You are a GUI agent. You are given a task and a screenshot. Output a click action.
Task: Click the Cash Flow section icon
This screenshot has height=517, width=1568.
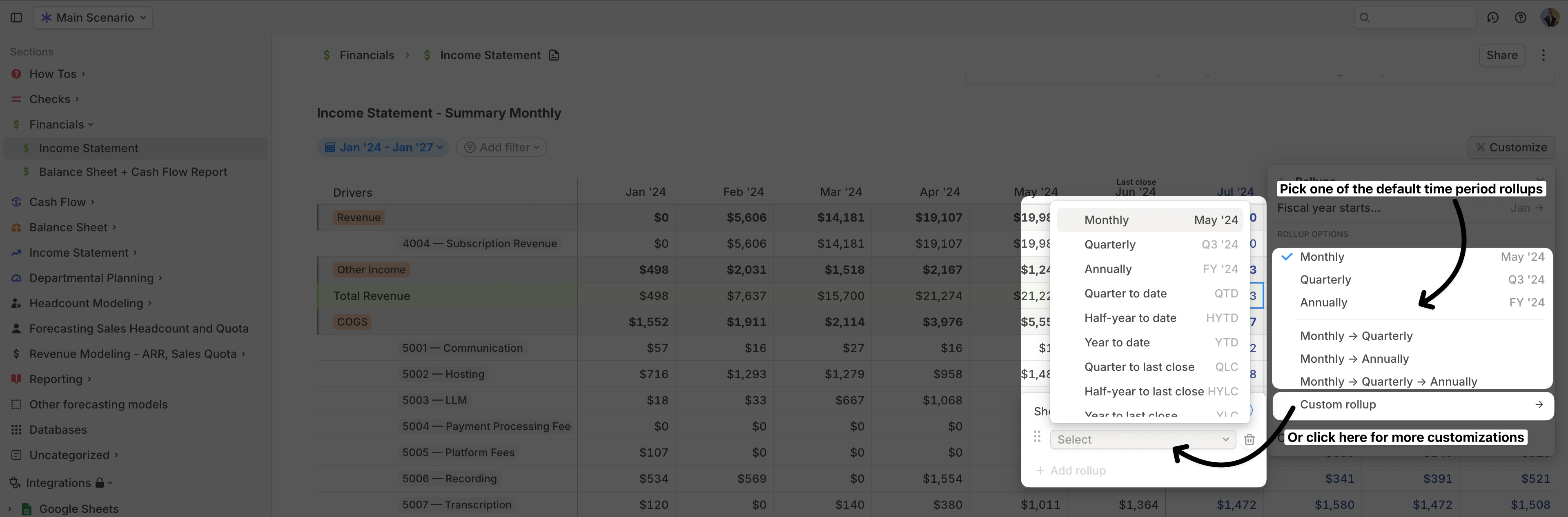[x=16, y=201]
